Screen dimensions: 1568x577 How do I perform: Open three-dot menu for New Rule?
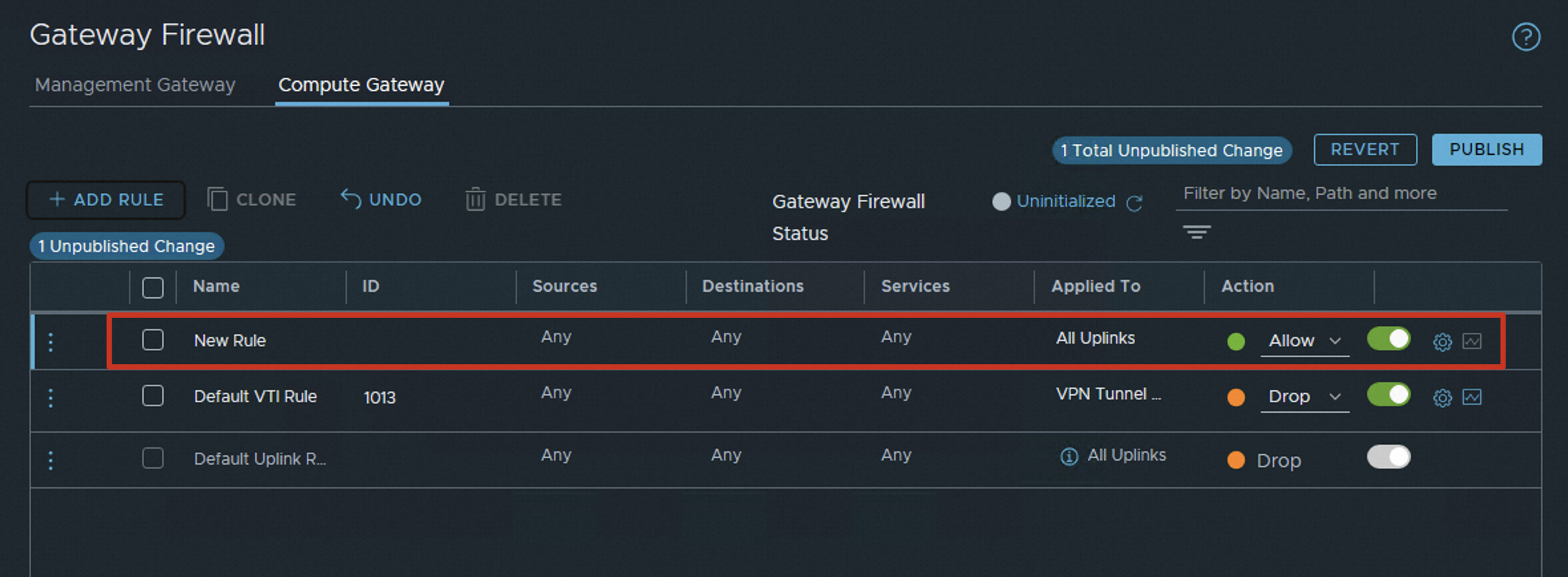pos(51,342)
